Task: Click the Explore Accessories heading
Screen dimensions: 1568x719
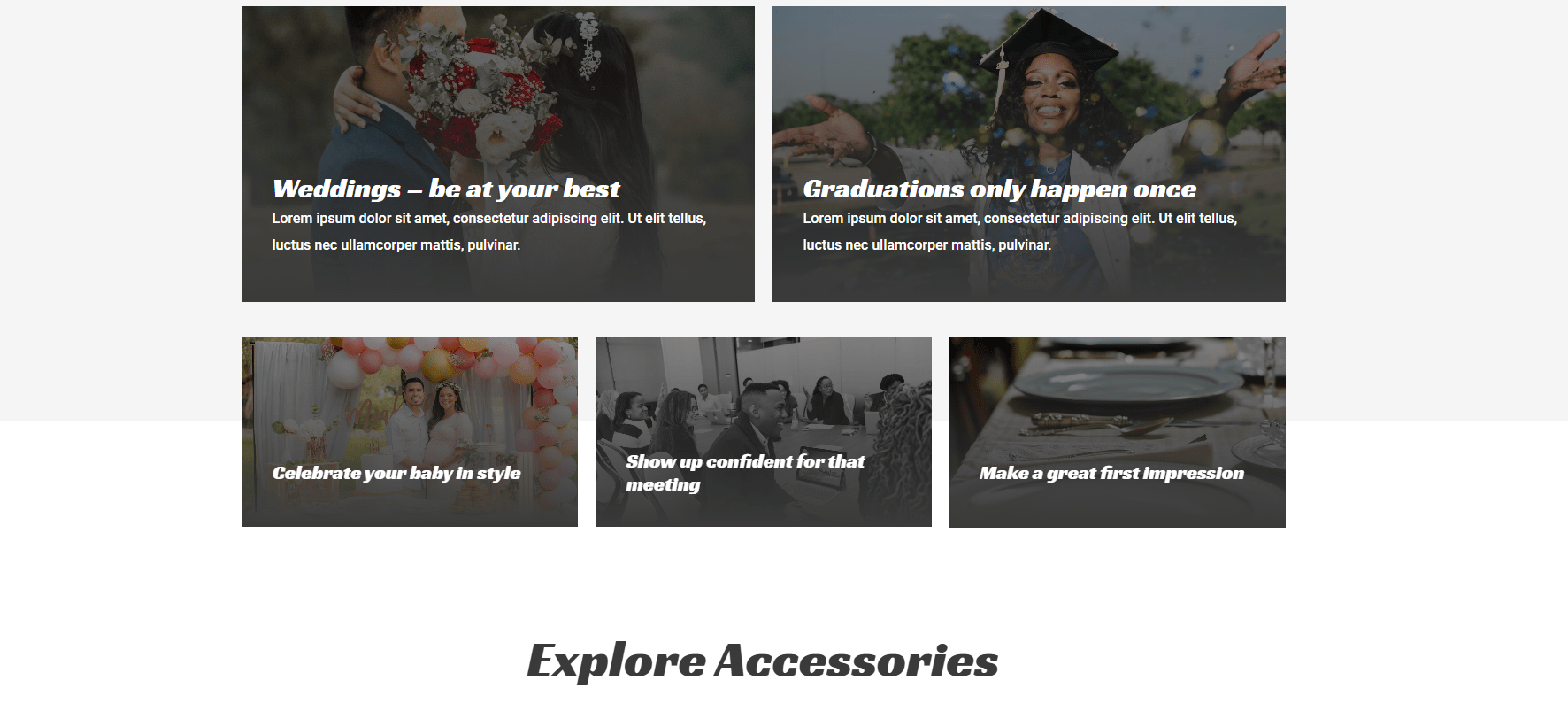Action: 762,661
